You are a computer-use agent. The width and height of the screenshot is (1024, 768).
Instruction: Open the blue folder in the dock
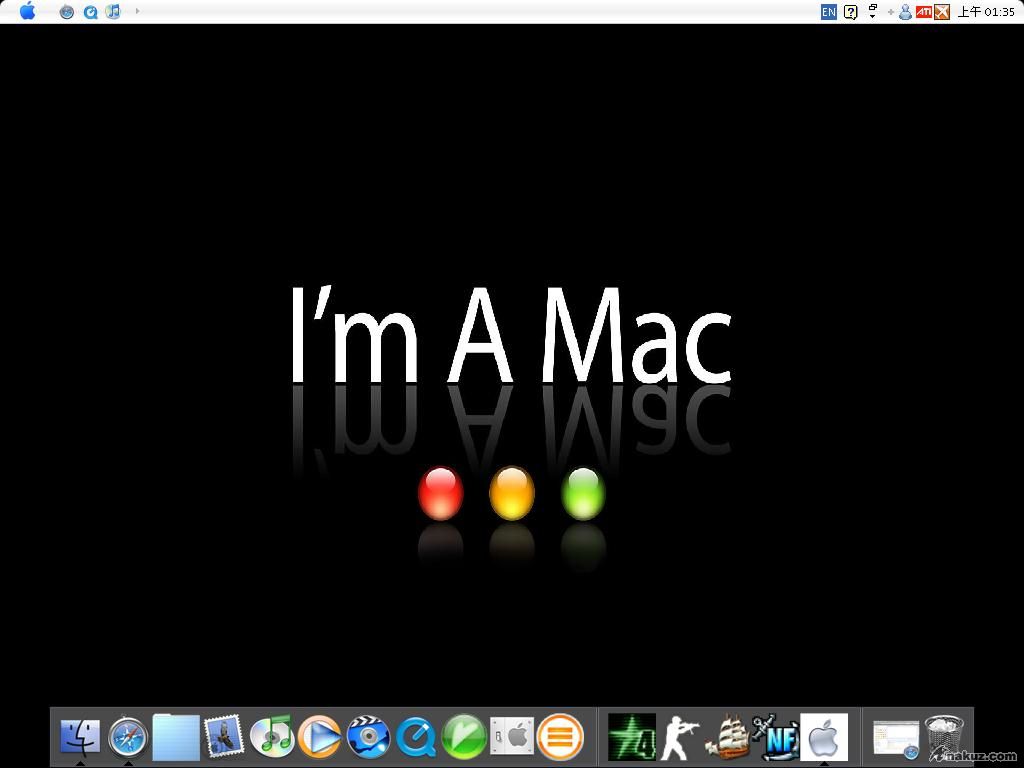click(x=176, y=737)
